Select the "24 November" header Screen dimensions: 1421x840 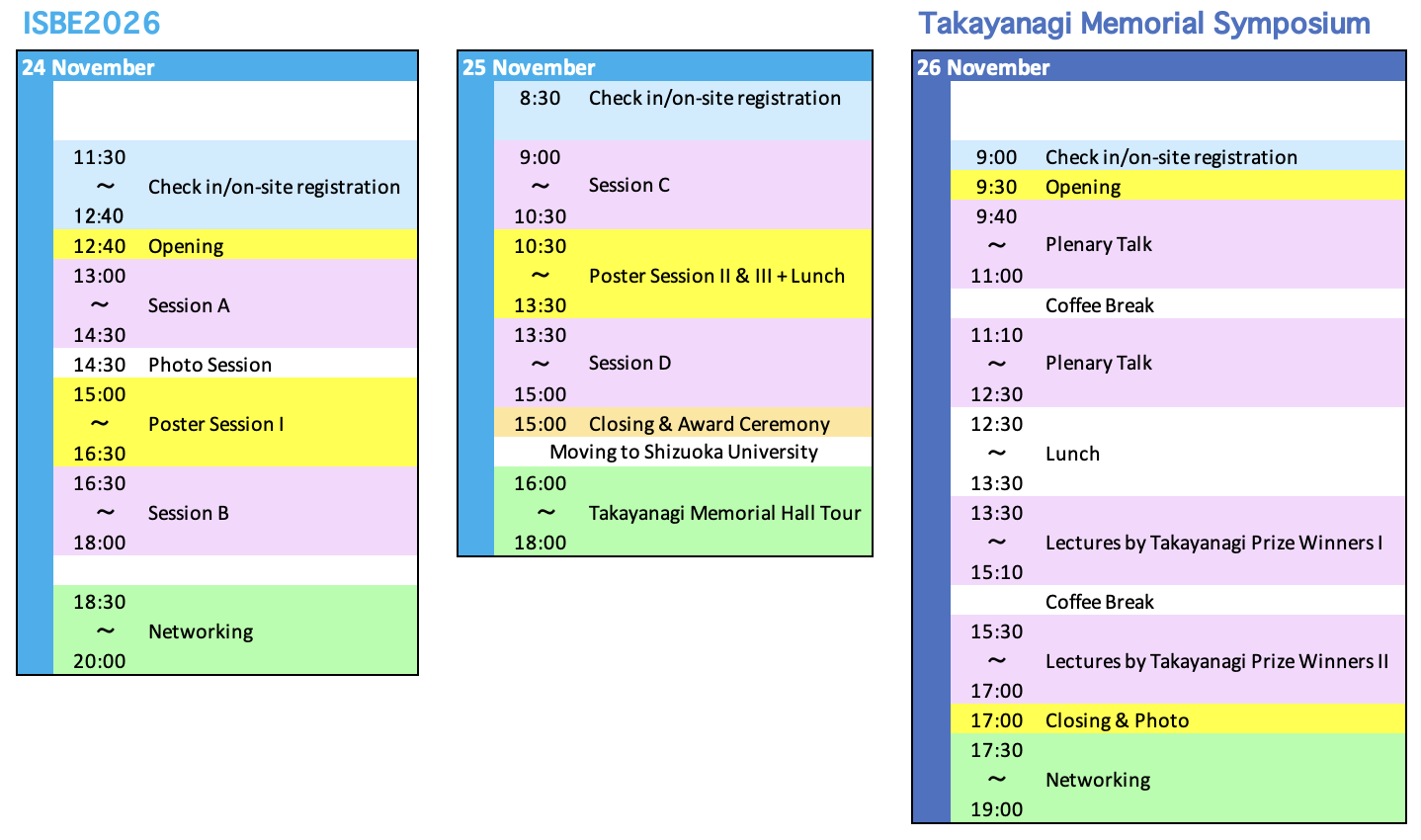pos(88,67)
